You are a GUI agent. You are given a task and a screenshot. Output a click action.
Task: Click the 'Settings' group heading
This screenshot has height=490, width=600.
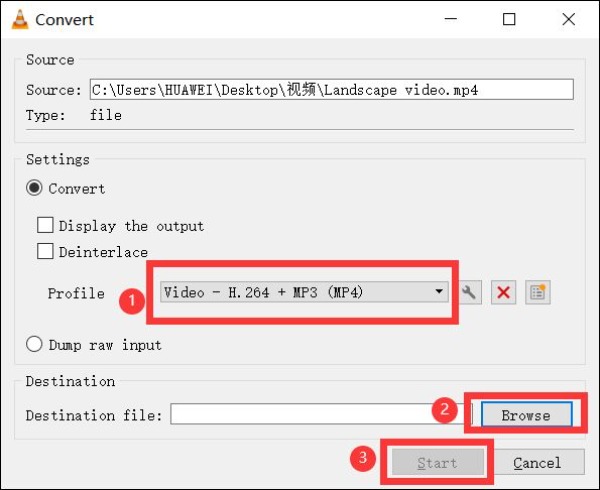58,160
